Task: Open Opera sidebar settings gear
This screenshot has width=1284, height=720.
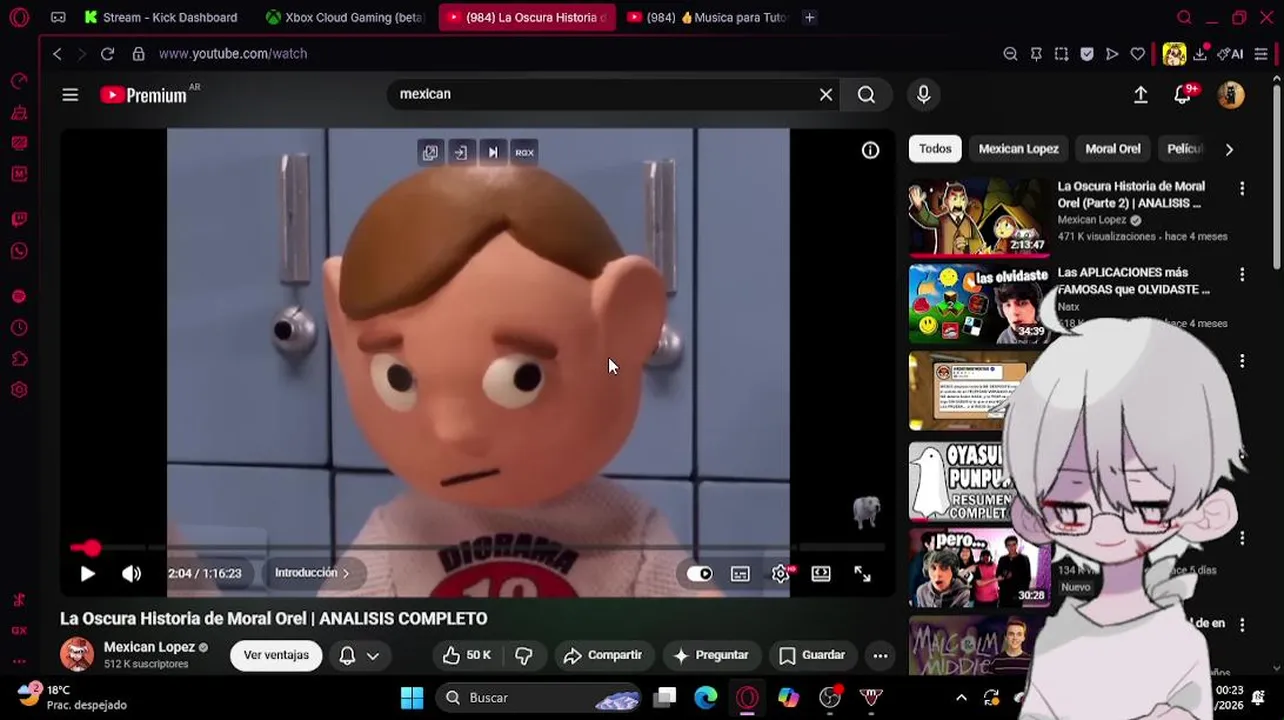Action: (x=19, y=390)
